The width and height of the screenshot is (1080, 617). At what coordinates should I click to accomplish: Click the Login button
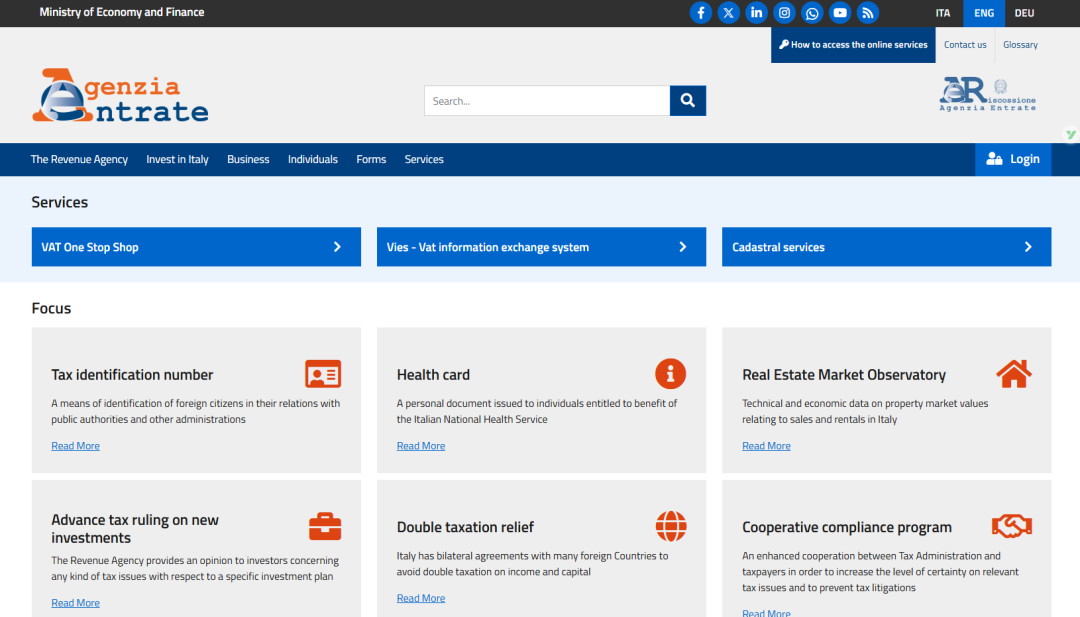coord(1013,159)
